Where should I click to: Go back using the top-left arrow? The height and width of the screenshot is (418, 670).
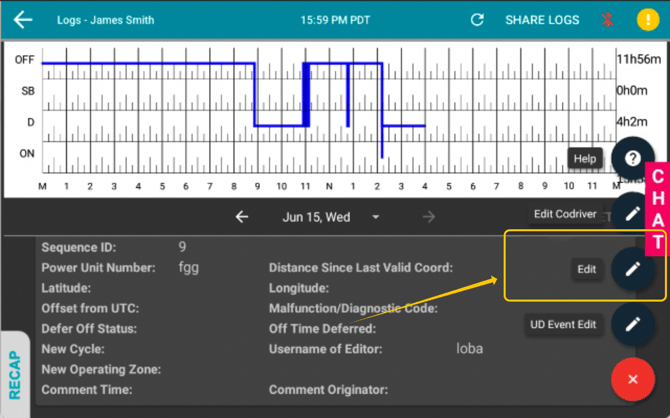pyautogui.click(x=23, y=20)
